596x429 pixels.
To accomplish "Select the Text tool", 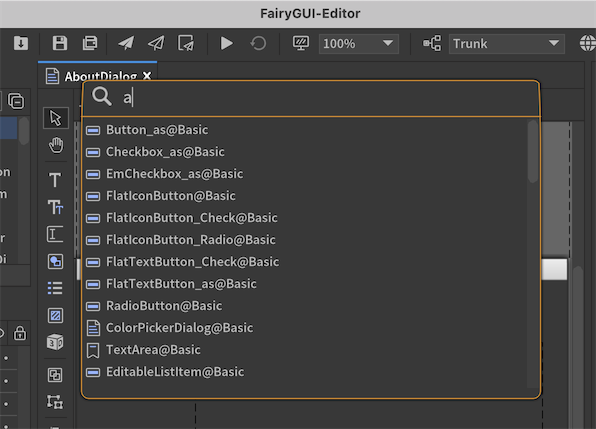I will (x=55, y=179).
